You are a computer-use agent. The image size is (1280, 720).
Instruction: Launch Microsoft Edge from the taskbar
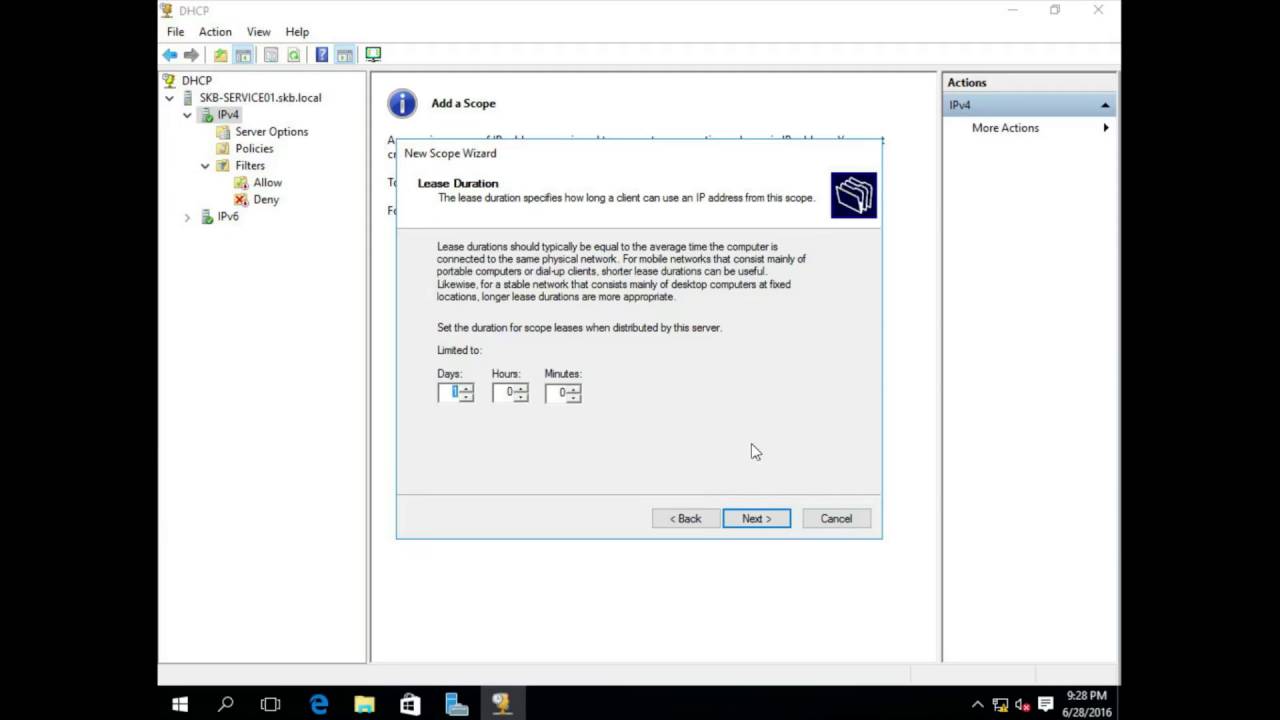click(x=319, y=704)
